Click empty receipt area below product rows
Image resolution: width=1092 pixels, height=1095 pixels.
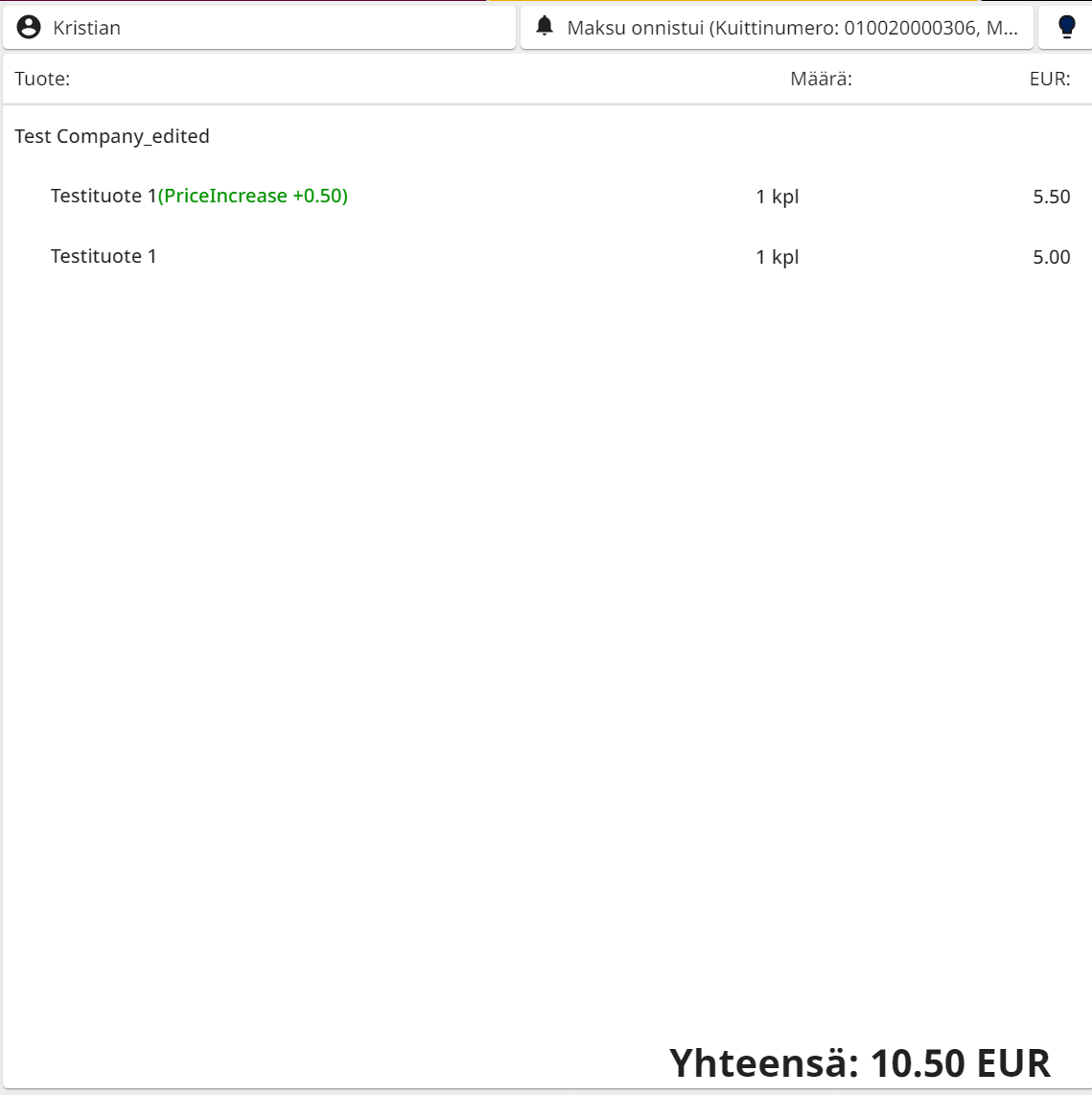point(546,623)
